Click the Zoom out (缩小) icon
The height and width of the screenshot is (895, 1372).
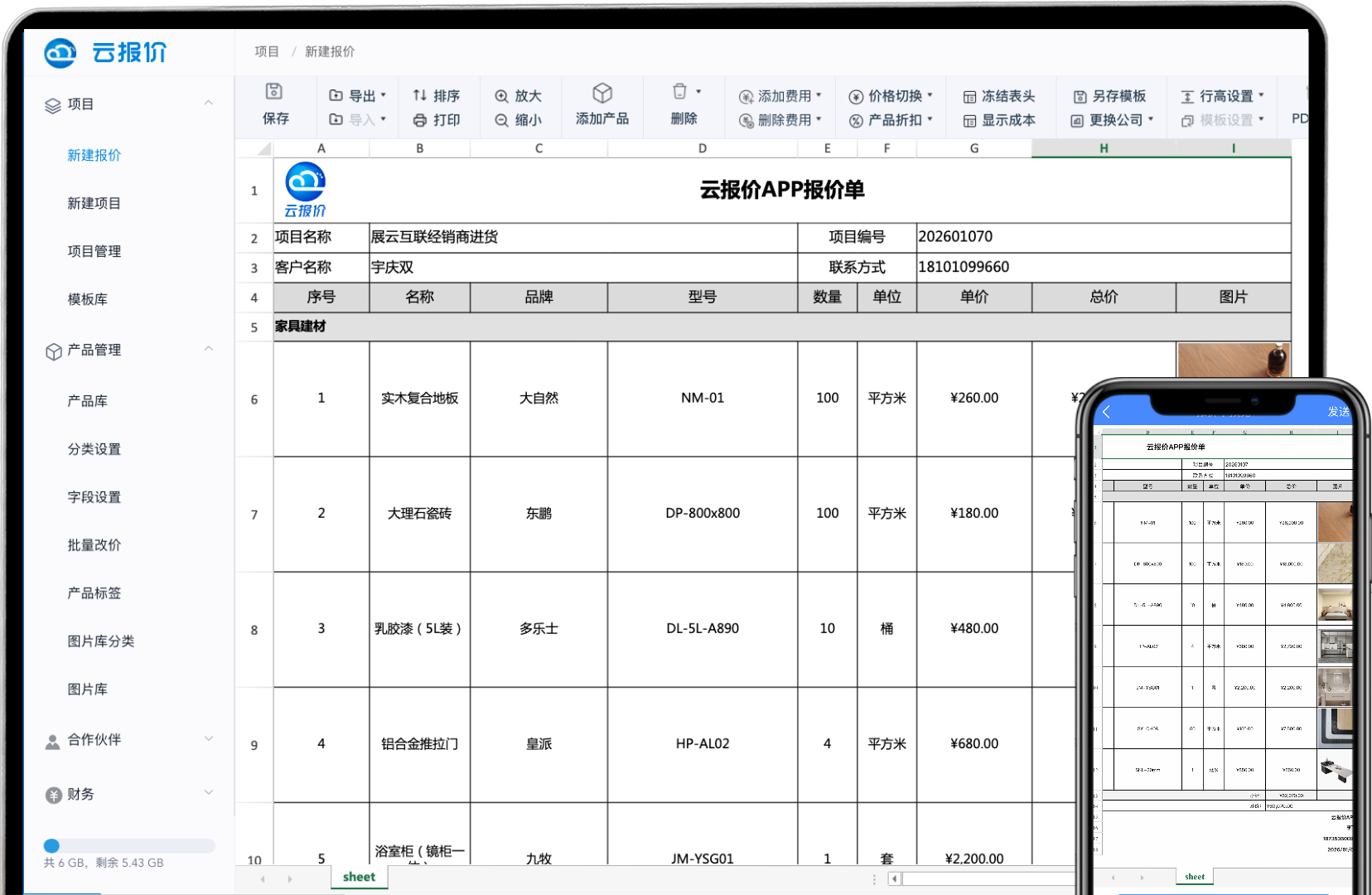point(501,120)
